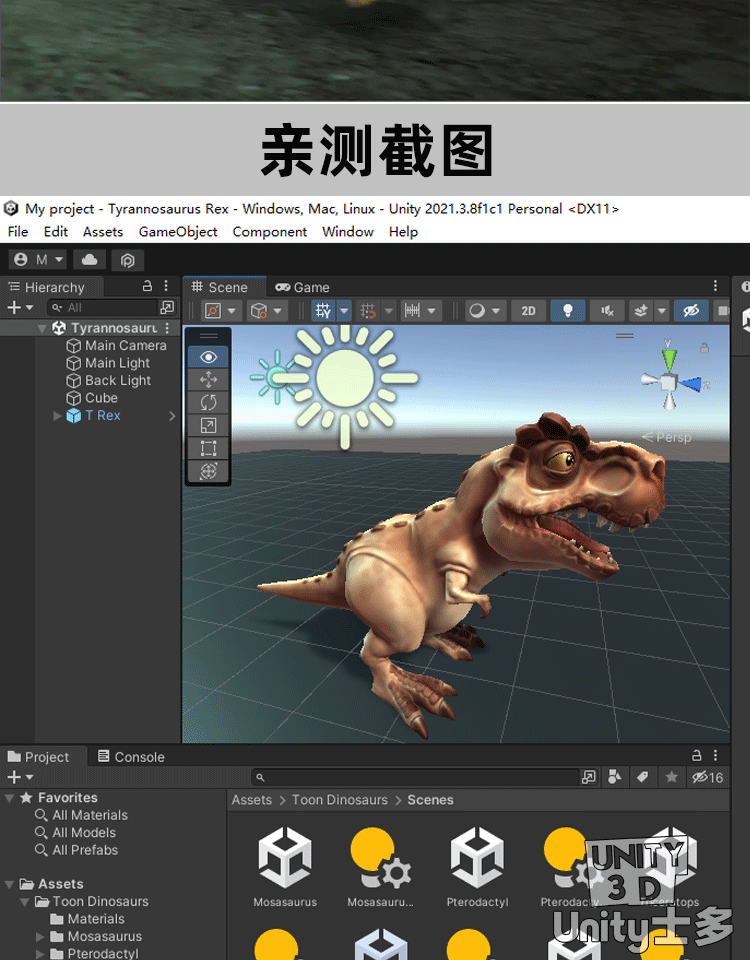The height and width of the screenshot is (960, 750).
Task: Select the Rect tool in Scene overlay
Action: click(x=208, y=448)
